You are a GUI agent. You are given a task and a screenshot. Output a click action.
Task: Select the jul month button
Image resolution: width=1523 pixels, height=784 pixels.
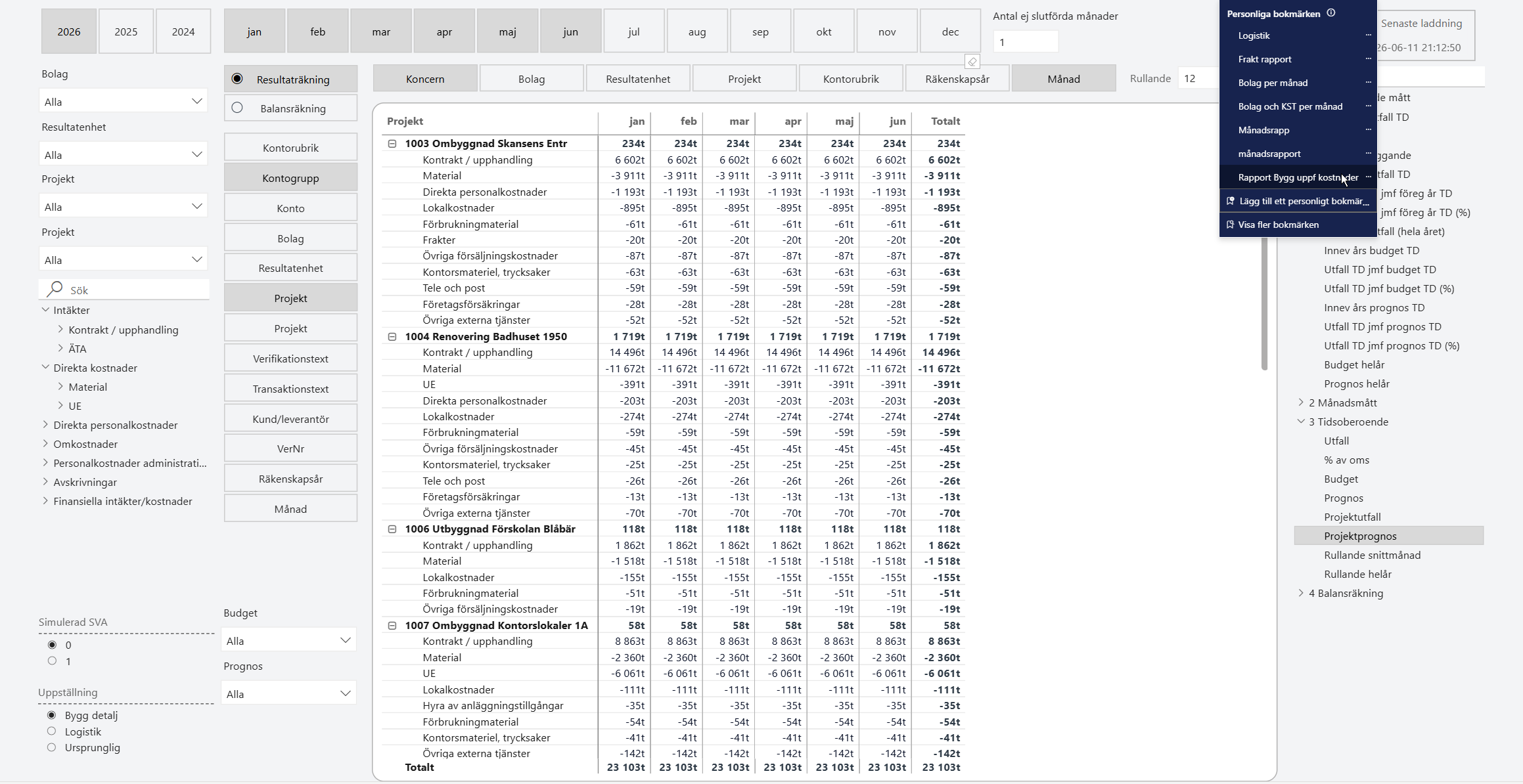tap(633, 32)
